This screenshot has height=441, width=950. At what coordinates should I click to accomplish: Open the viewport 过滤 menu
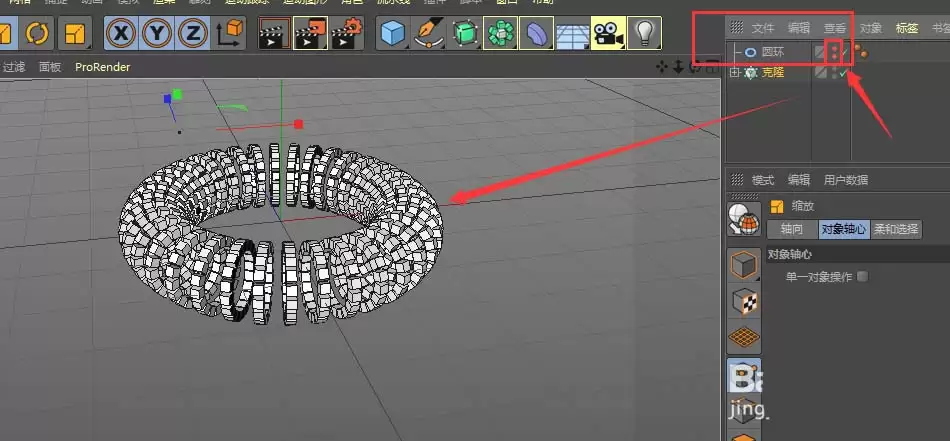pos(14,67)
